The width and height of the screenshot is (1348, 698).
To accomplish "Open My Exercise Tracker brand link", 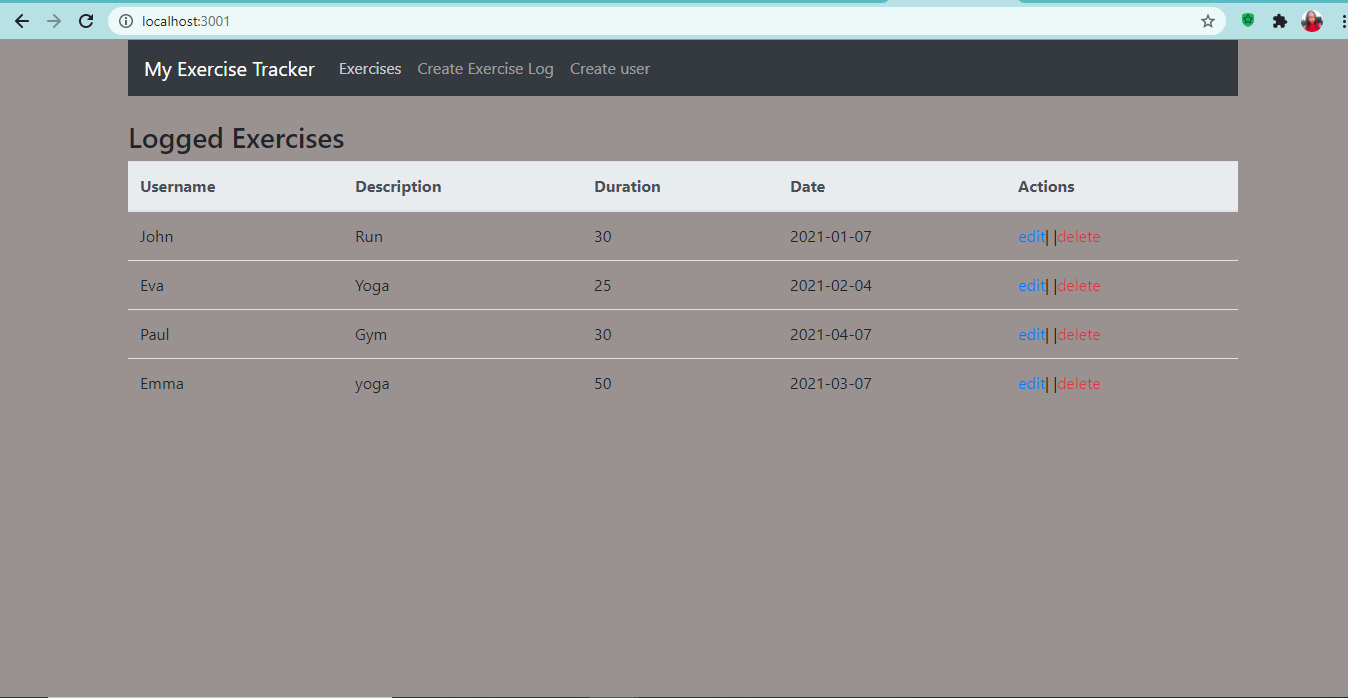I will click(x=229, y=69).
